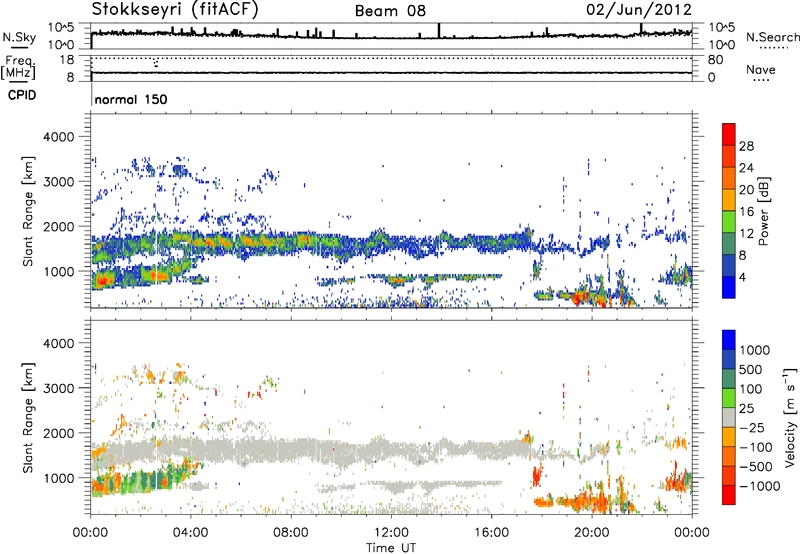Click the '500' velocity colorbar tick value

[751, 370]
